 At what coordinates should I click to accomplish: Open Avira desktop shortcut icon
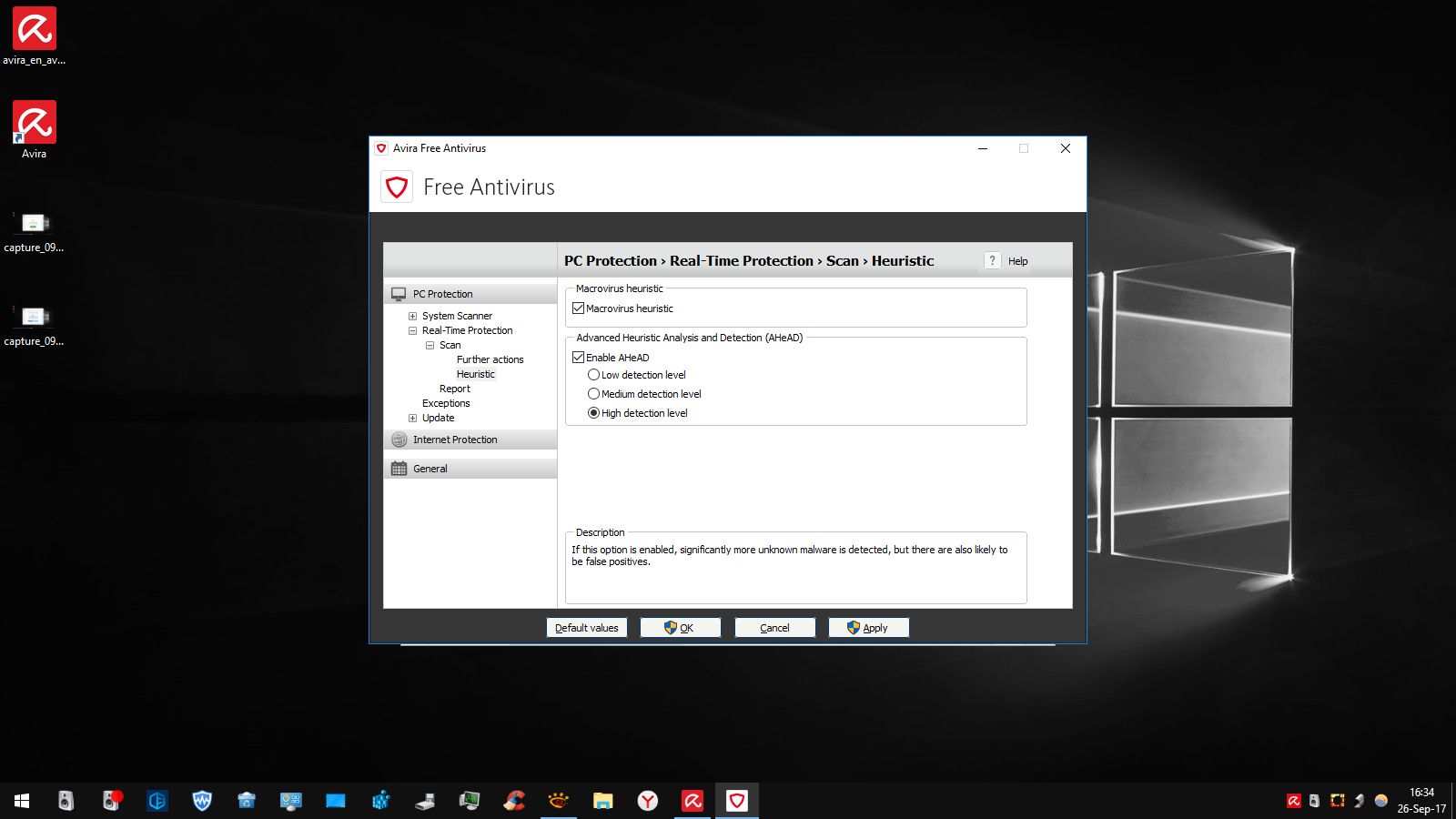(35, 124)
